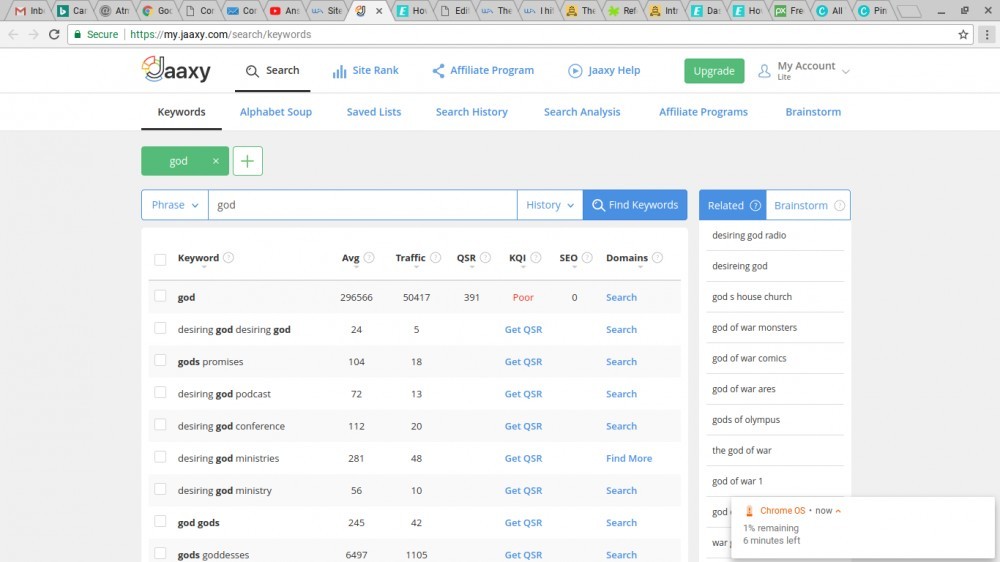Collapse the Chrome OS battery notification
The image size is (1000, 562).
[x=838, y=511]
